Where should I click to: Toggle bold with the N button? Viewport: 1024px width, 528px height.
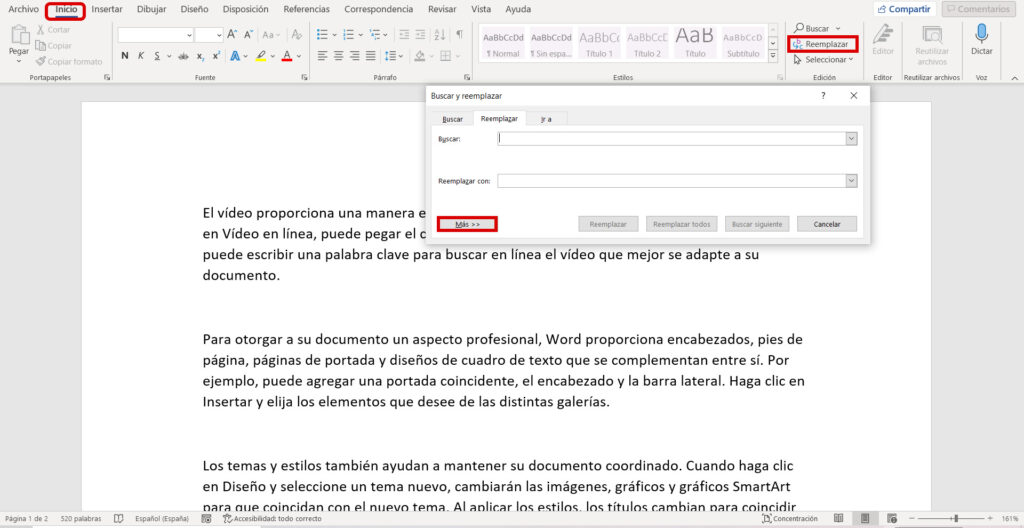point(125,56)
